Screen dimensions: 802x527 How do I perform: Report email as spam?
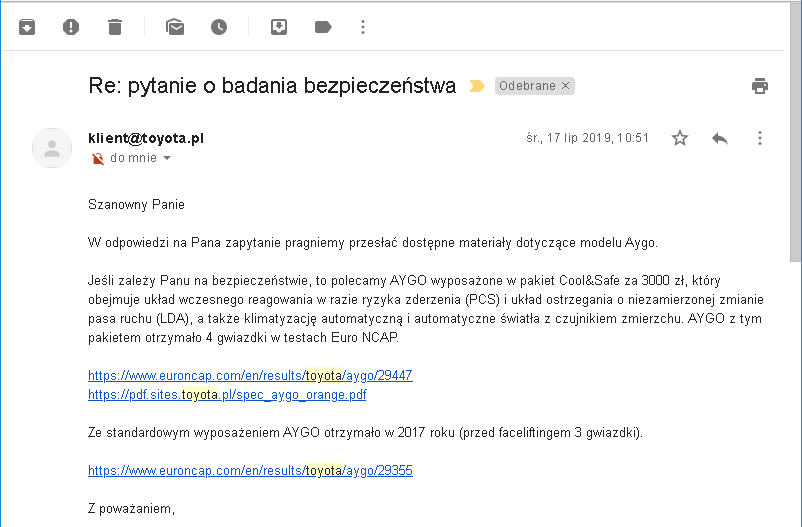[71, 27]
